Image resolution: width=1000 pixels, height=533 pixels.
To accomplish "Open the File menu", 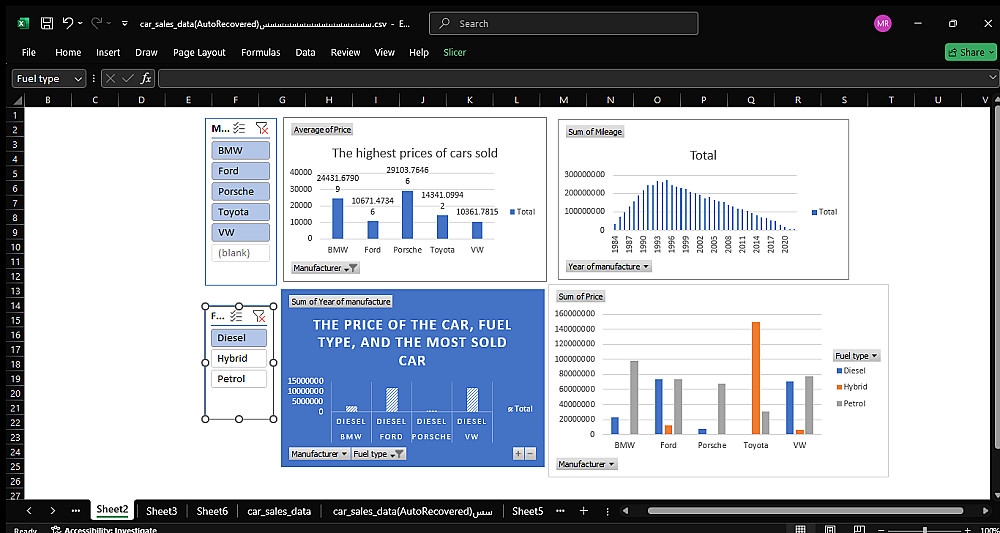I will tap(29, 52).
